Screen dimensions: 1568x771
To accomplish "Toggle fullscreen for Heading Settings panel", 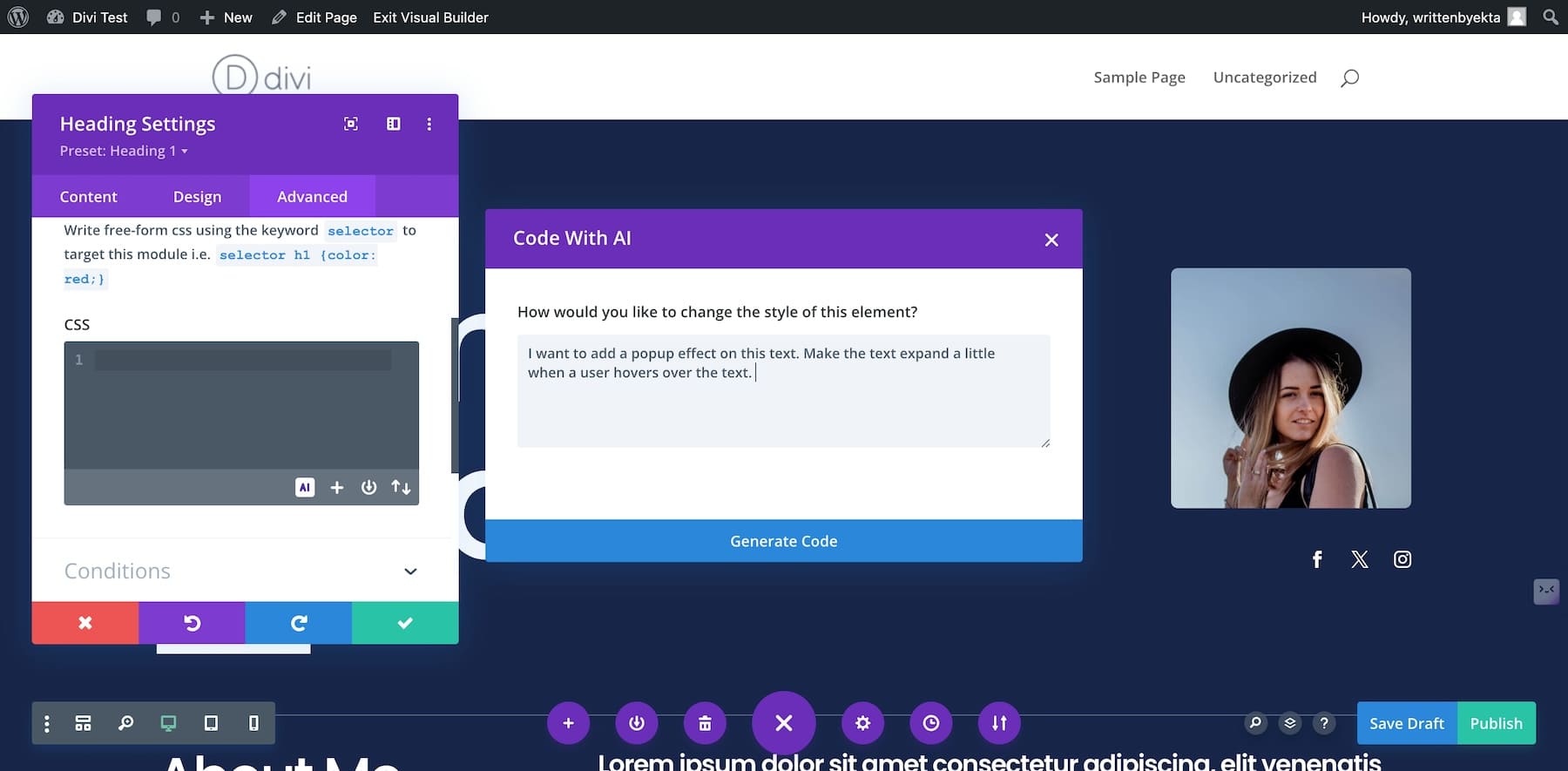I will [351, 124].
